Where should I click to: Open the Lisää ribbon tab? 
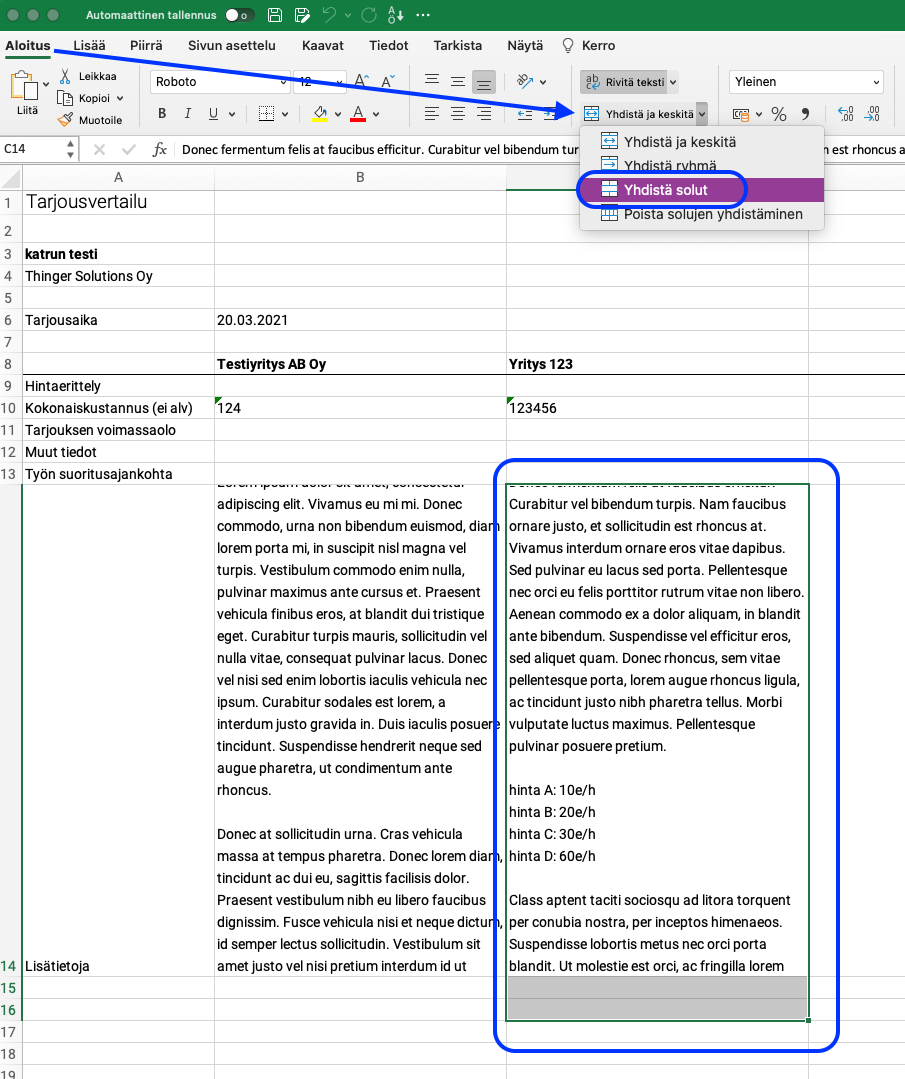click(x=89, y=45)
